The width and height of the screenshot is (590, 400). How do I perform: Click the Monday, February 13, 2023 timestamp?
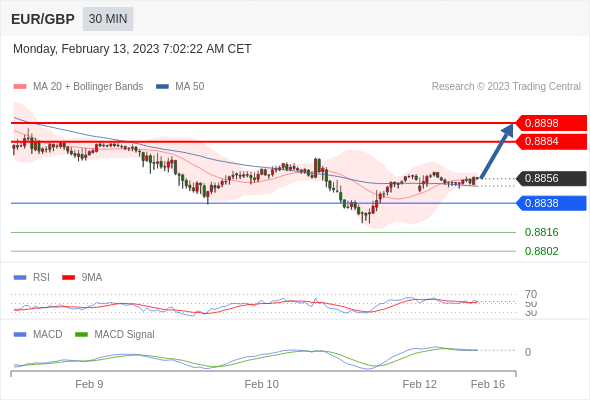click(x=132, y=49)
